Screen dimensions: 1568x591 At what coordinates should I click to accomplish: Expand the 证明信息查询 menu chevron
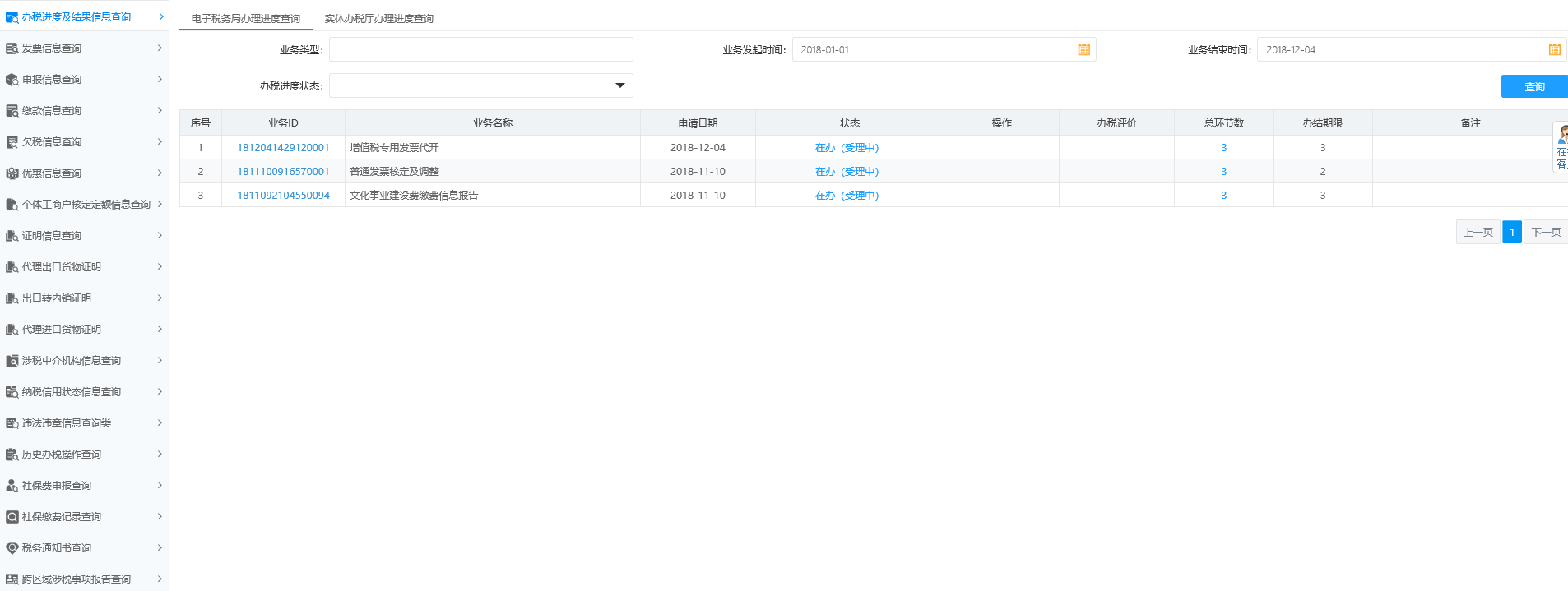[160, 236]
